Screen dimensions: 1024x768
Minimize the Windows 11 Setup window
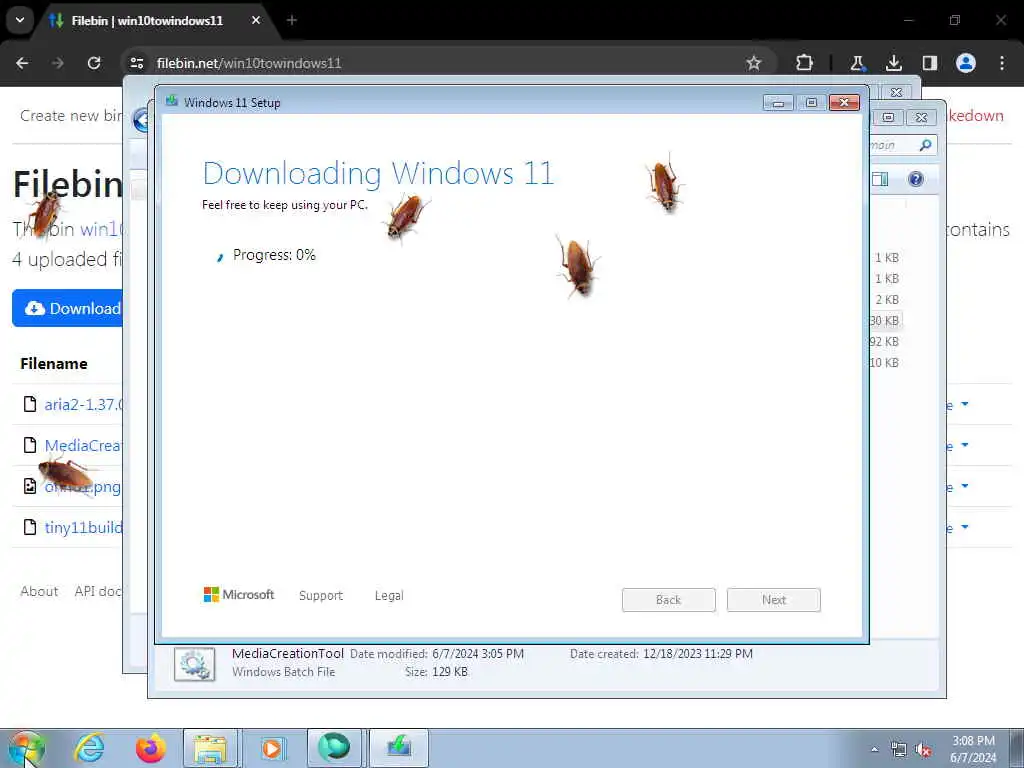point(778,103)
